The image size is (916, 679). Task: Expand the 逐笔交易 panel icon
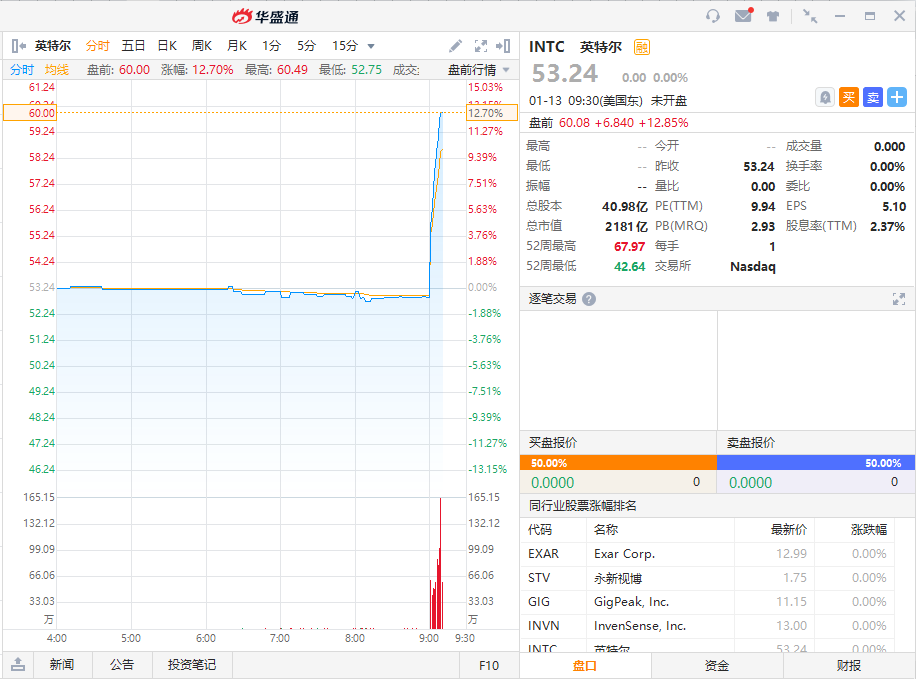pyautogui.click(x=898, y=299)
